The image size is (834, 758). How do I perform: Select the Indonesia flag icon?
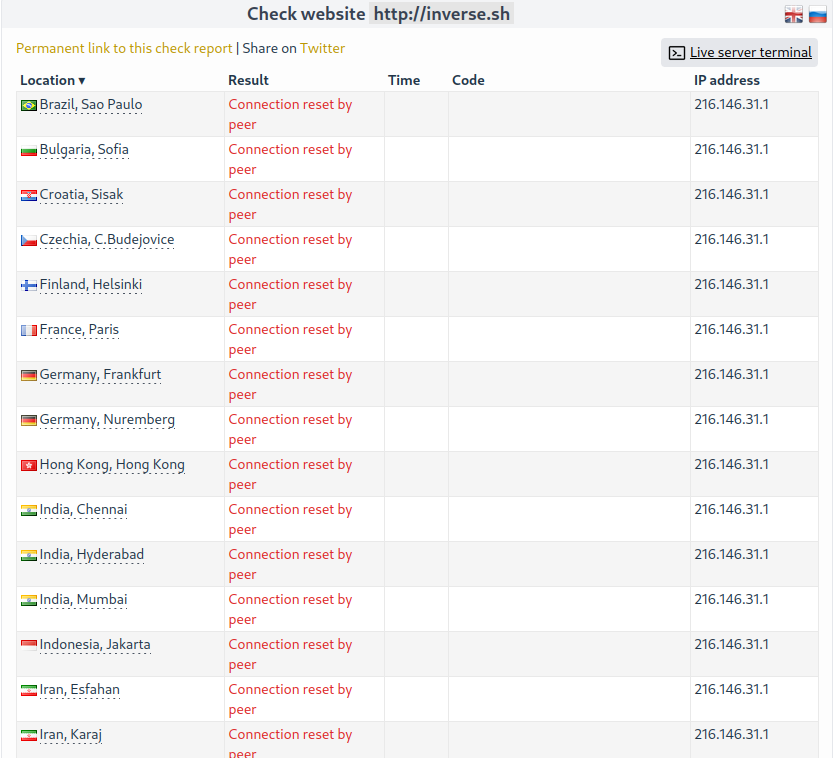(x=28, y=643)
